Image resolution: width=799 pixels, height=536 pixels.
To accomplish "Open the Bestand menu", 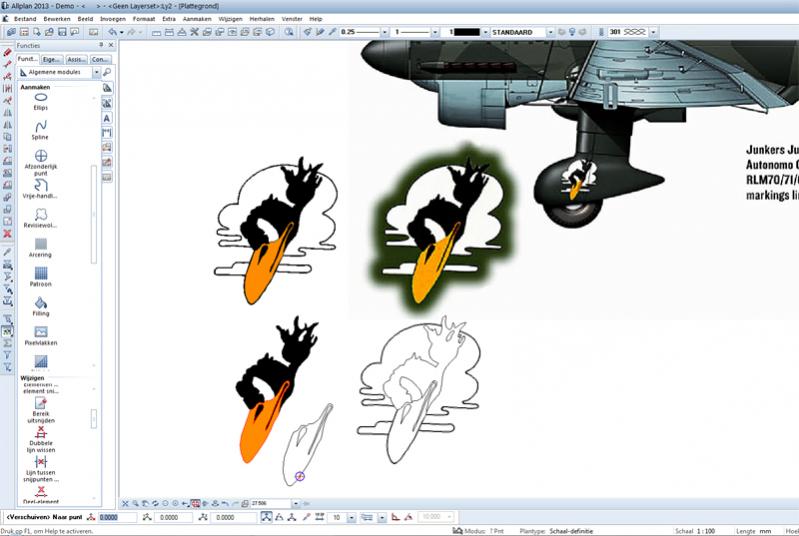I will [x=25, y=19].
